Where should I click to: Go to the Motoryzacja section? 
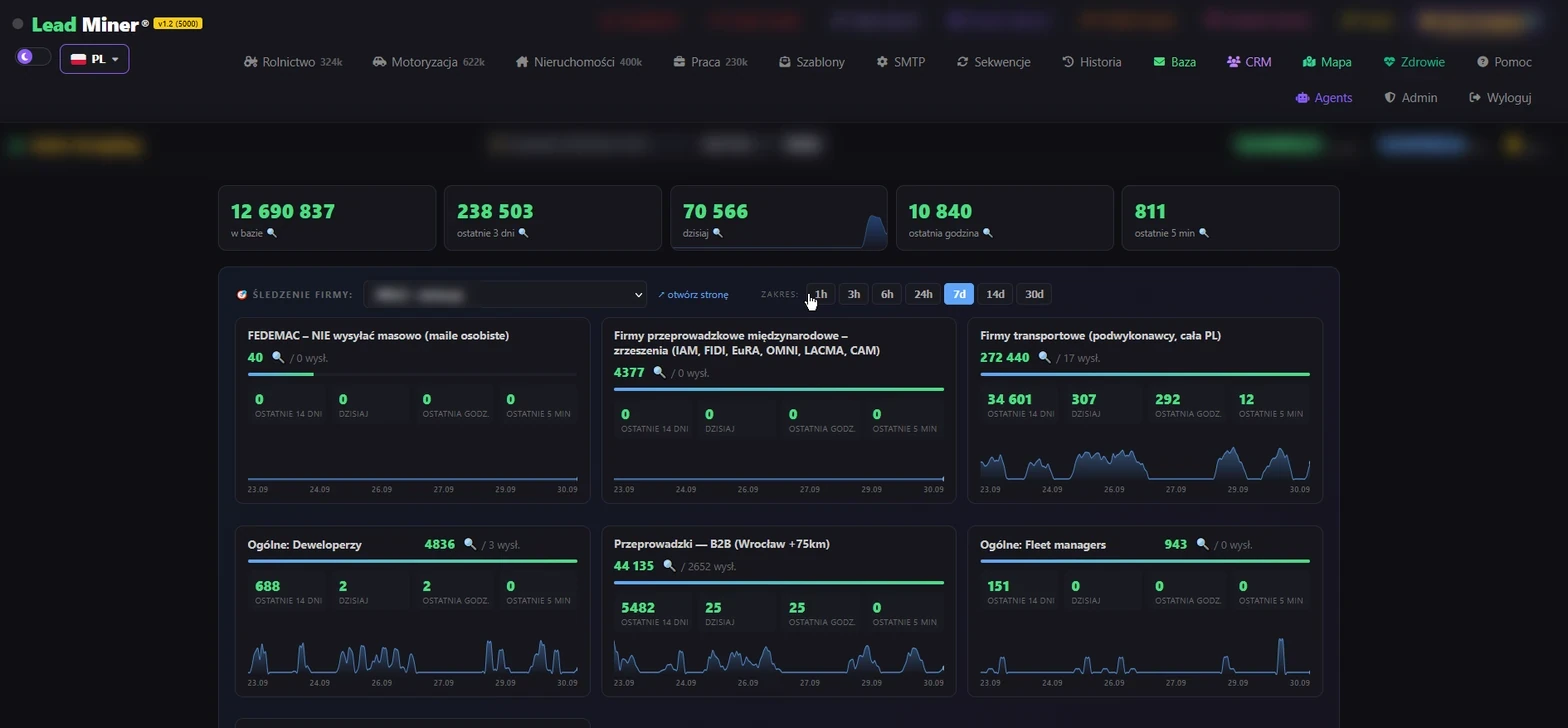pos(428,62)
